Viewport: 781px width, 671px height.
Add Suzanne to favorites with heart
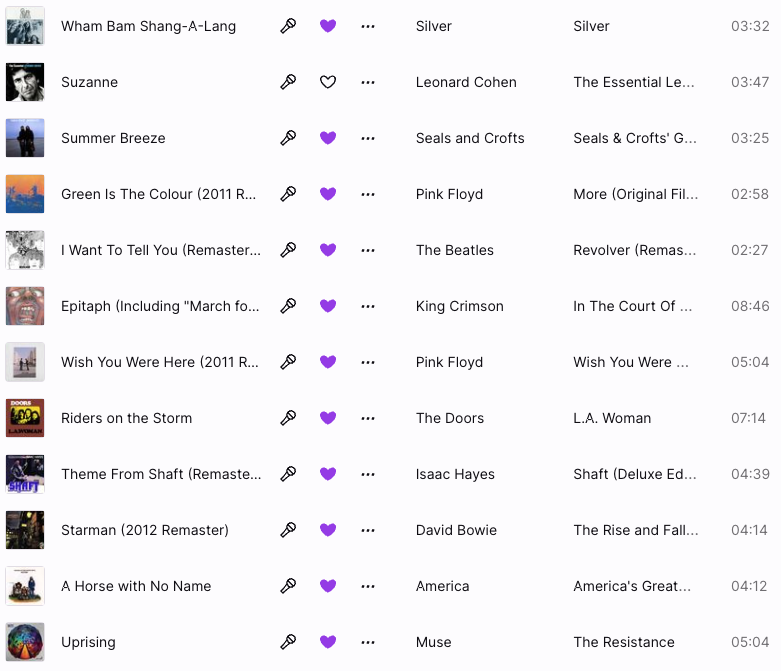click(x=328, y=82)
